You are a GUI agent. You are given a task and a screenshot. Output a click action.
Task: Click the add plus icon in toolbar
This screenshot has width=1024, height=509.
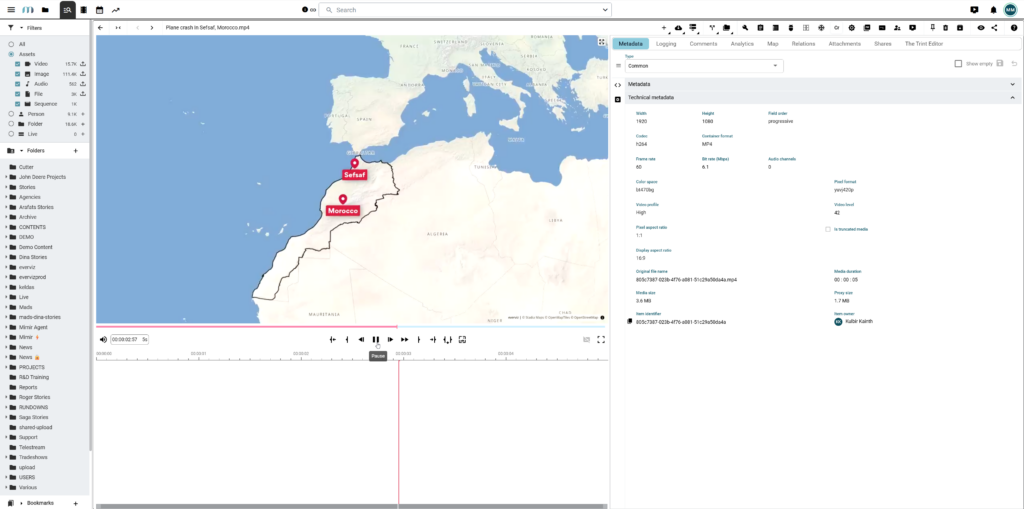tap(664, 28)
